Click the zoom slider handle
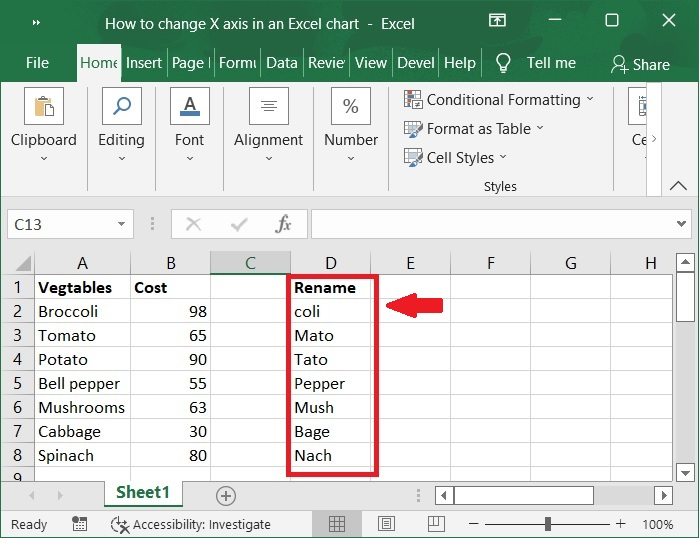 pyautogui.click(x=548, y=524)
